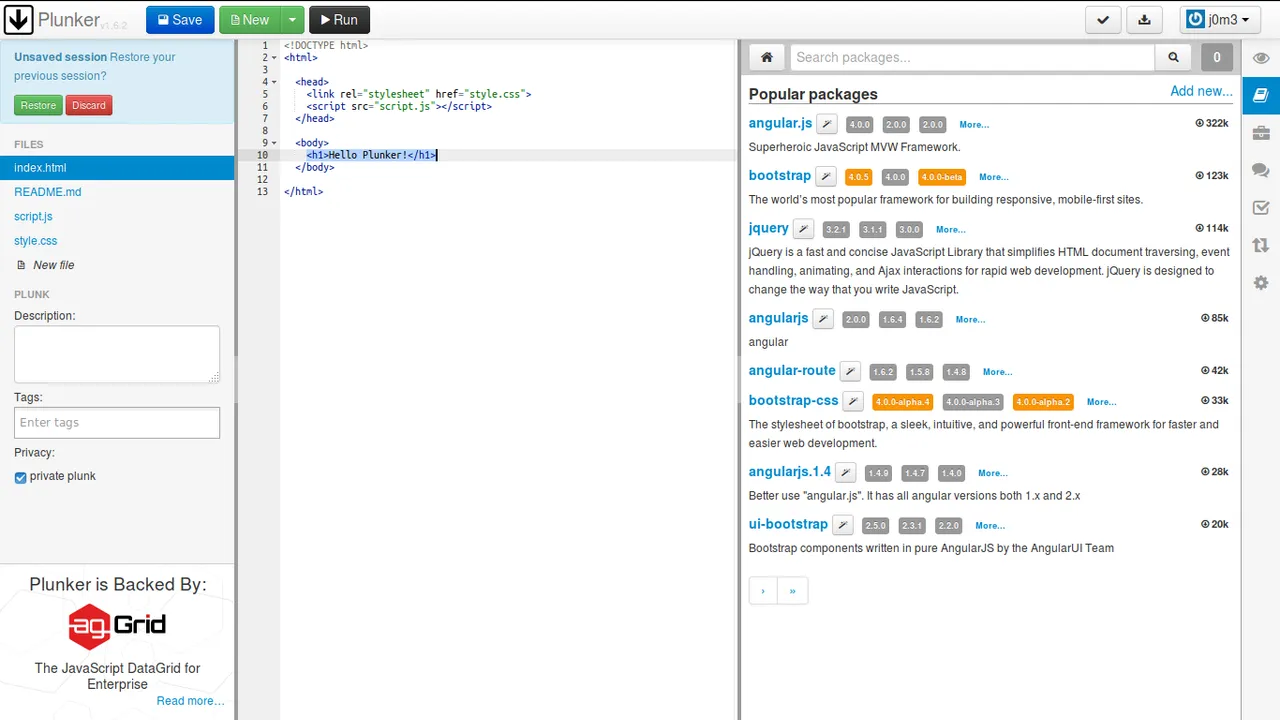Screen dimensions: 1280x720
Task: Click the wand icon next to bootstrap
Action: pyautogui.click(x=826, y=177)
